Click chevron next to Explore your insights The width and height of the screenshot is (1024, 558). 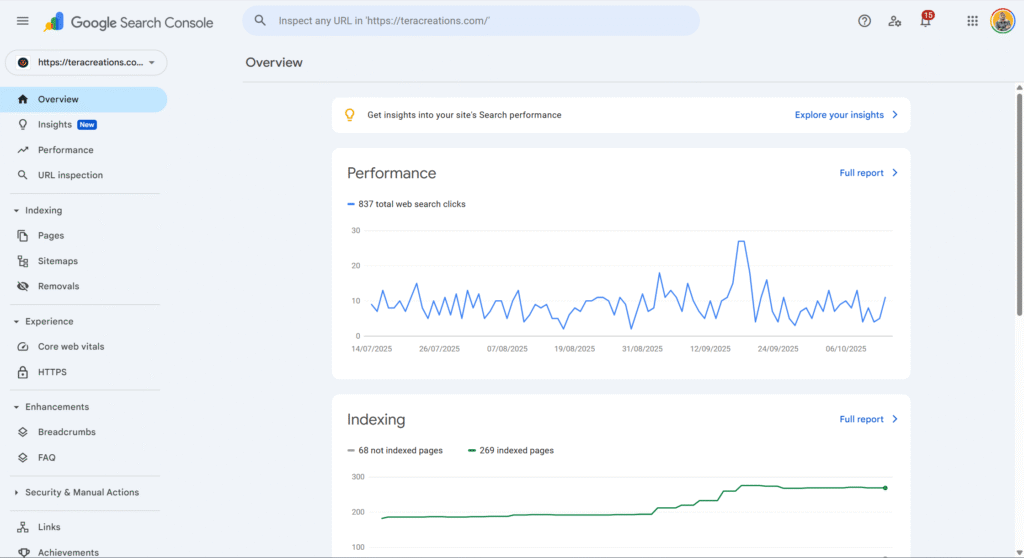pos(895,115)
